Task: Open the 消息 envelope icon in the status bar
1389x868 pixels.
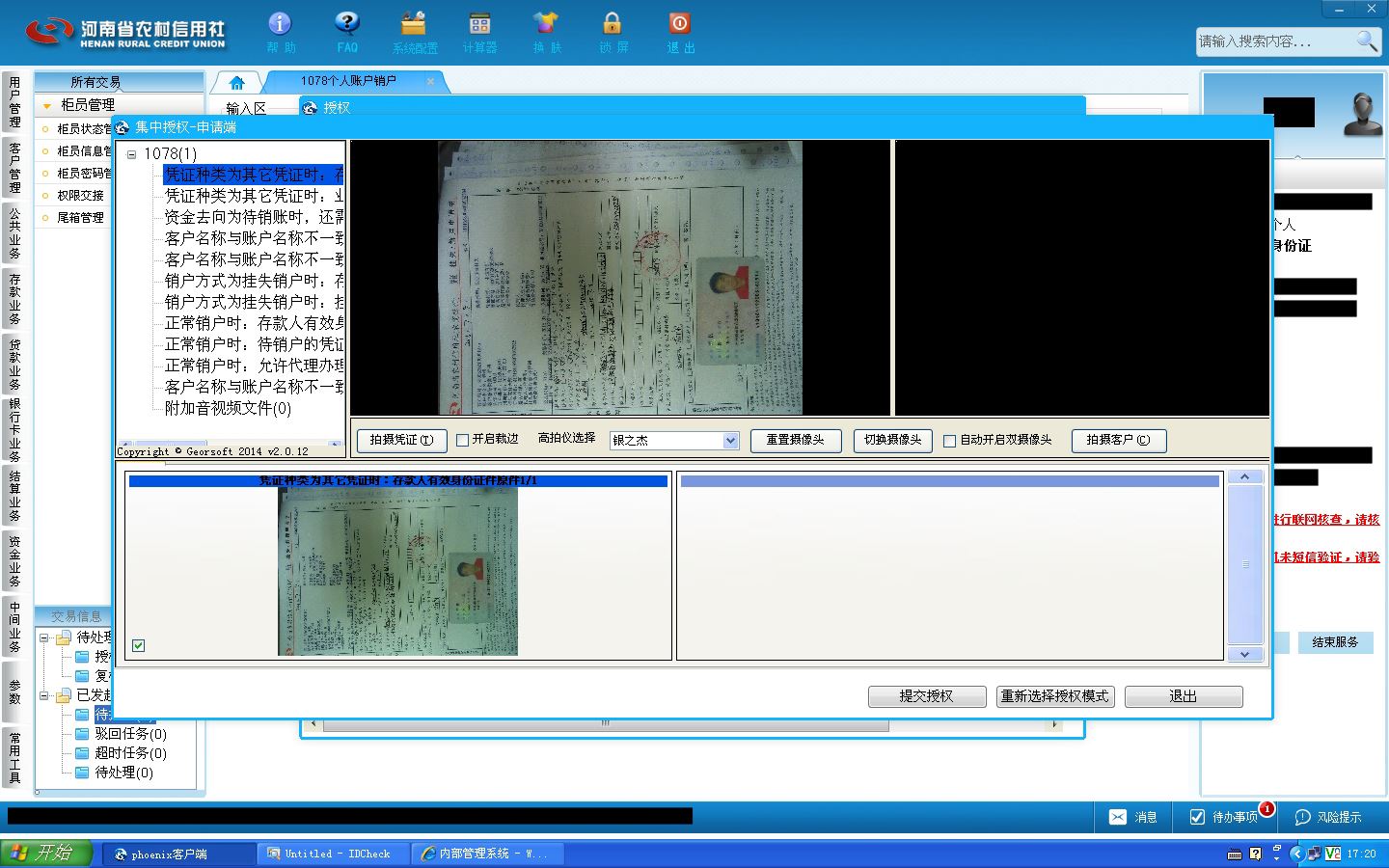Action: [x=1117, y=817]
